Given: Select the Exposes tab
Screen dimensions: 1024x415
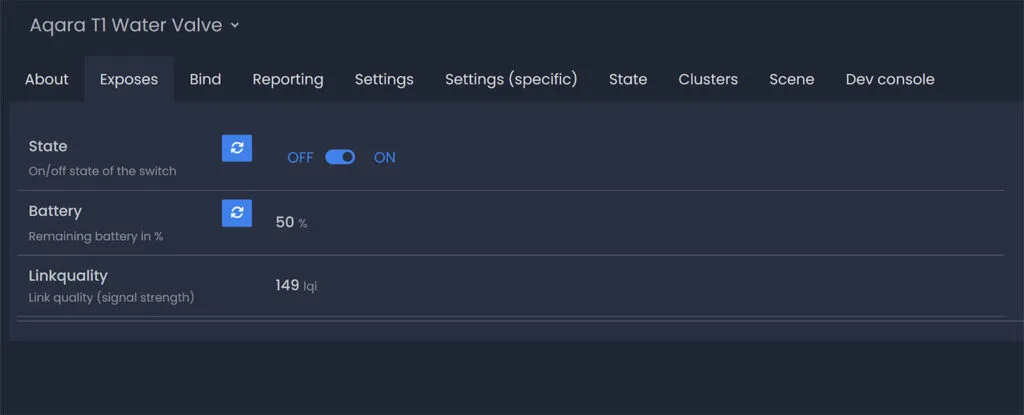Looking at the screenshot, I should pos(129,79).
